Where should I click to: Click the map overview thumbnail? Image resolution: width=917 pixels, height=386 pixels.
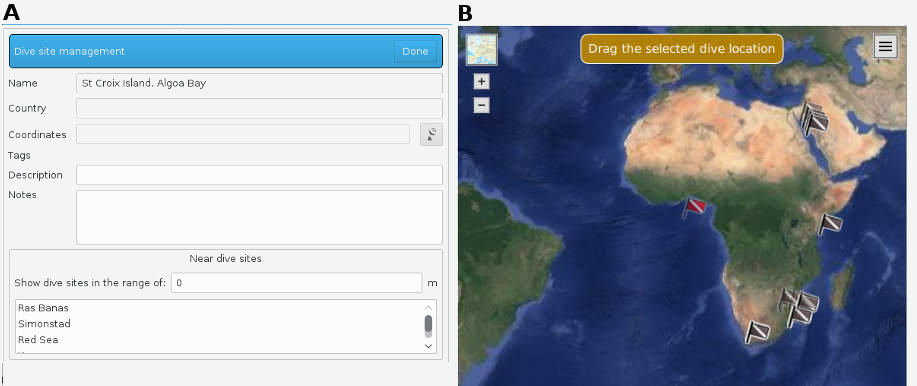pos(481,49)
